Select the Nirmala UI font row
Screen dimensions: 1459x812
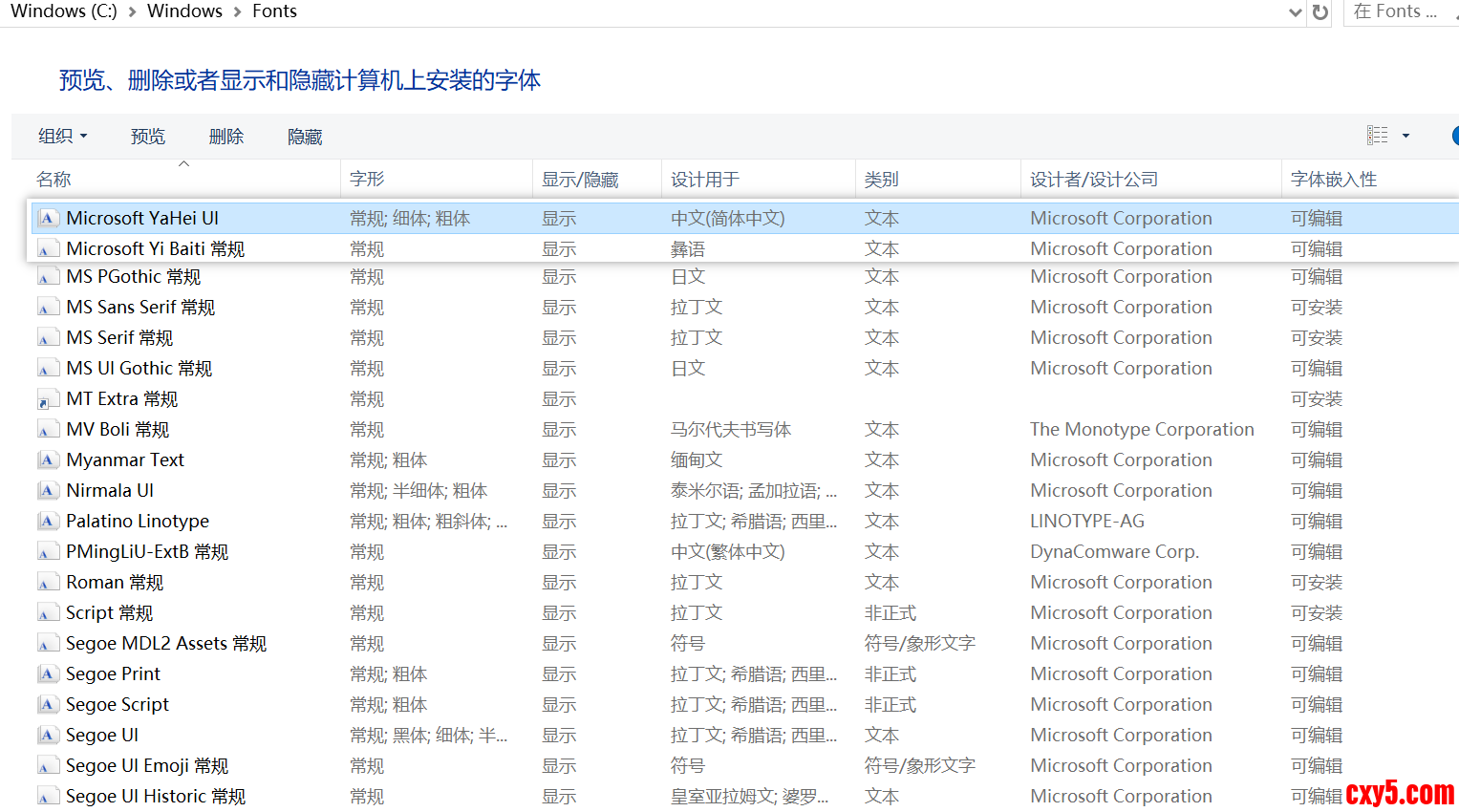pyautogui.click(x=110, y=491)
